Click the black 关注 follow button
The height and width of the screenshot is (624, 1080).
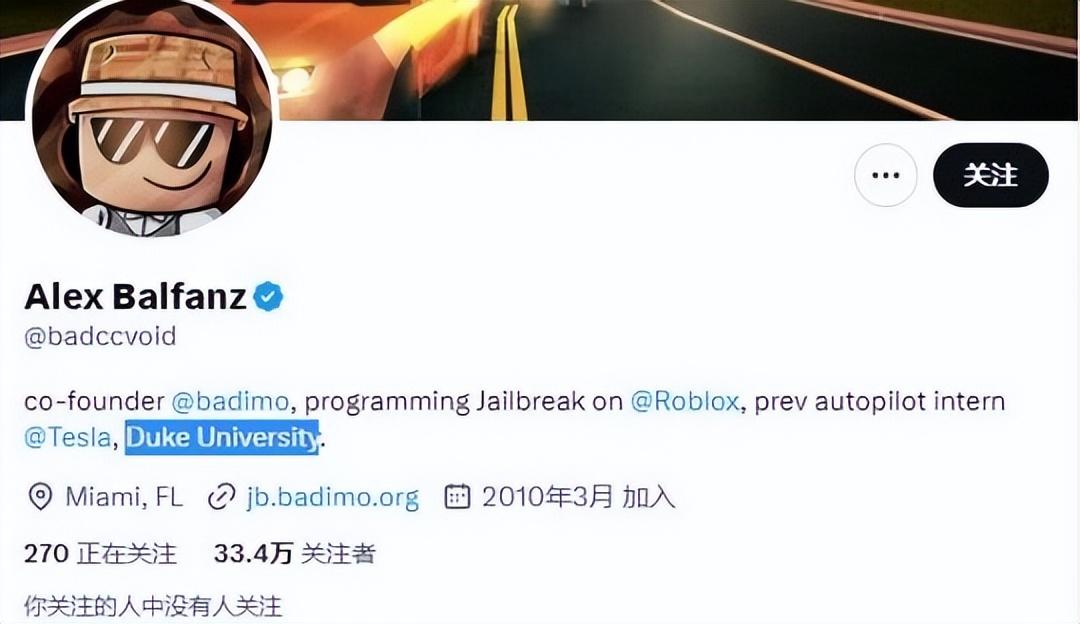990,175
